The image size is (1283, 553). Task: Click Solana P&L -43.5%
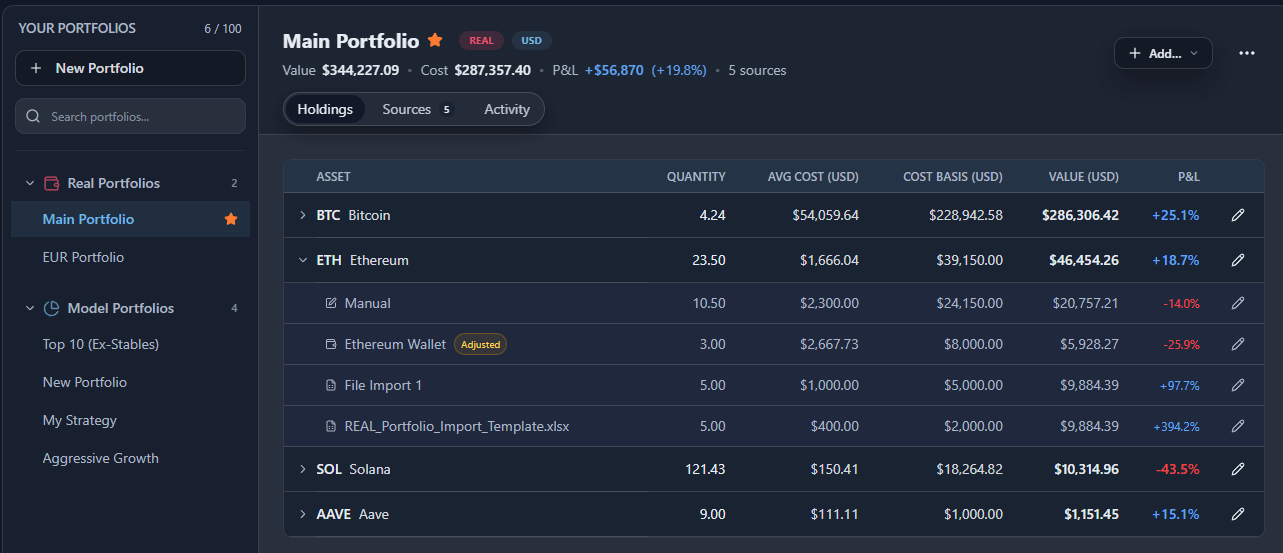click(1176, 469)
